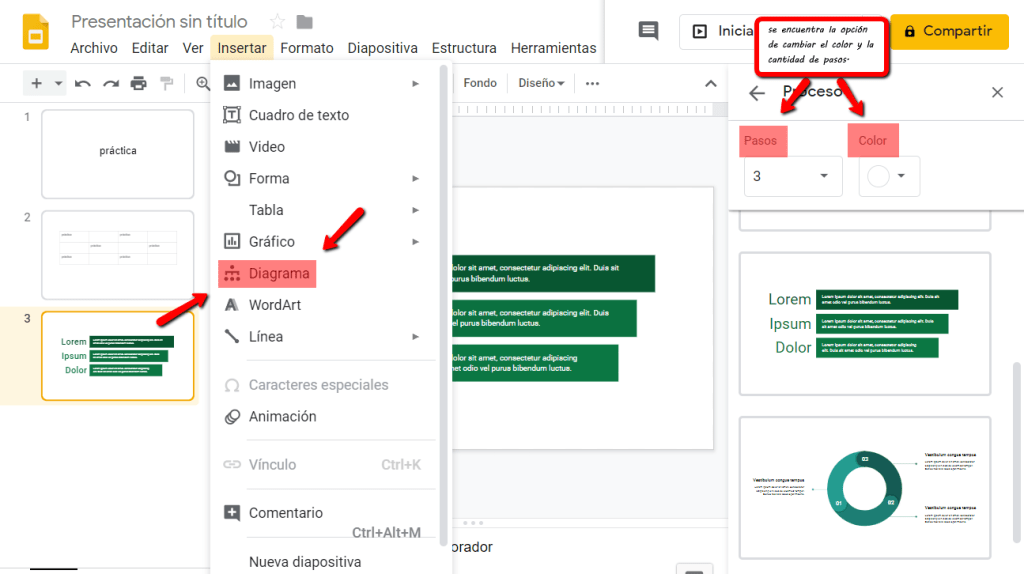
Task: Click the Compartir button
Action: pyautogui.click(x=948, y=31)
